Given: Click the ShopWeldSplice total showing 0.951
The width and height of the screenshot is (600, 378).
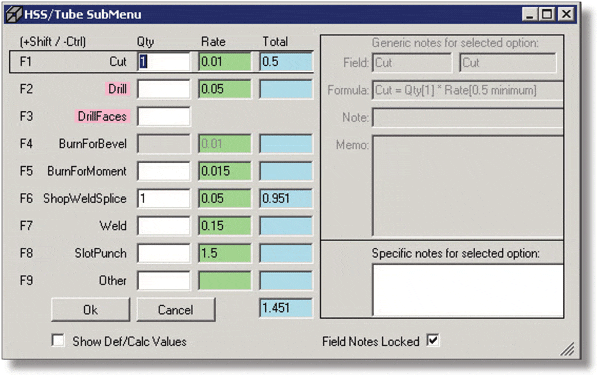Looking at the screenshot, I should [x=286, y=198].
